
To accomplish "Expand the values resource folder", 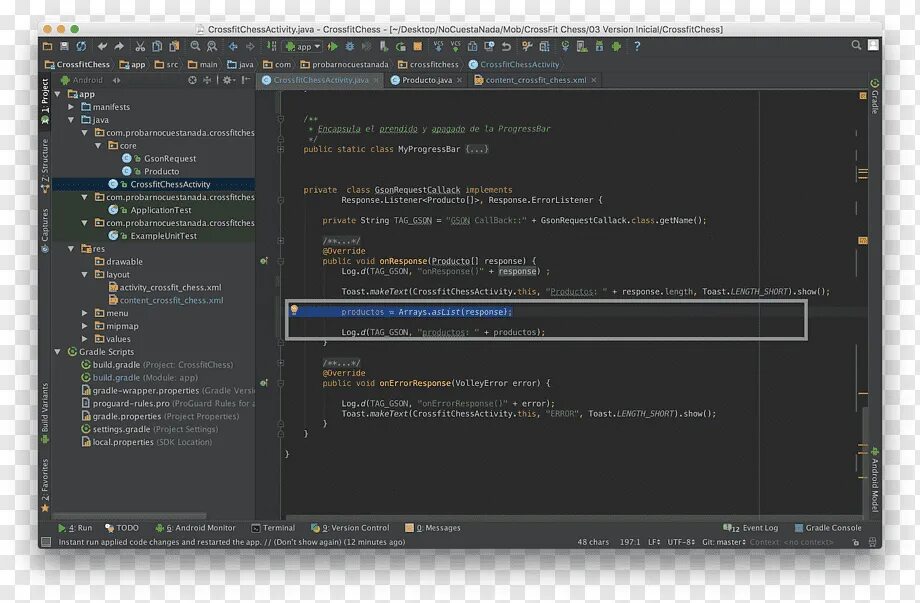I will click(x=84, y=339).
